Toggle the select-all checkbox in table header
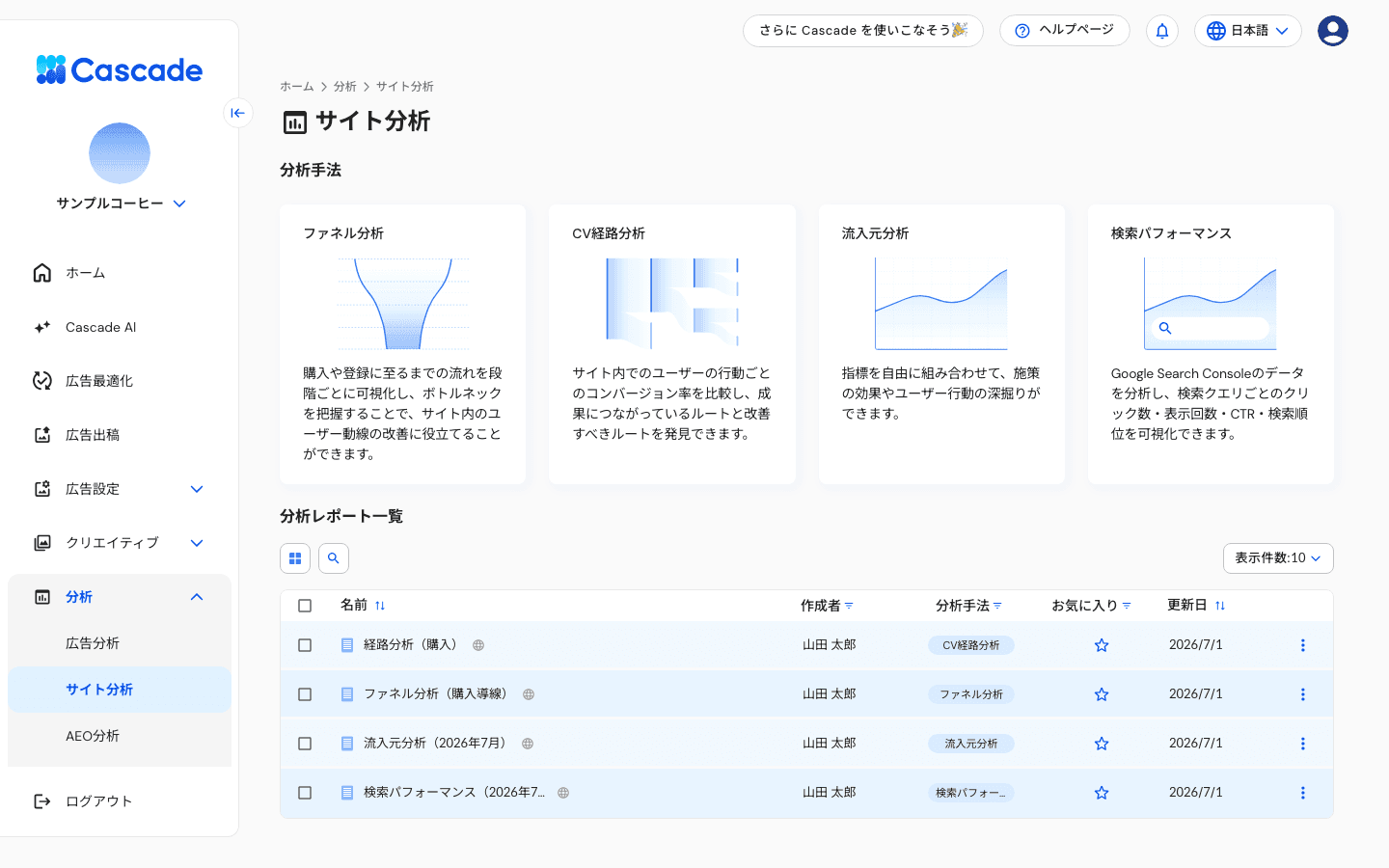This screenshot has width=1389, height=868. [305, 606]
